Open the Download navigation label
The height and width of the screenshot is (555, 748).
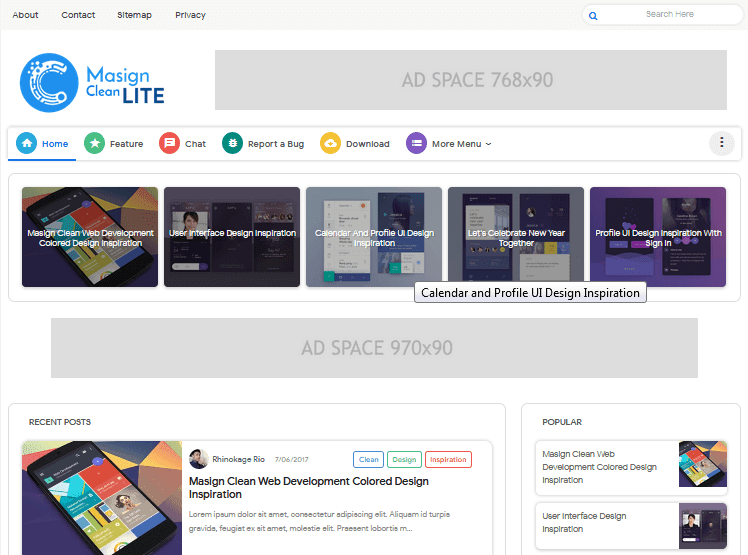coord(368,144)
